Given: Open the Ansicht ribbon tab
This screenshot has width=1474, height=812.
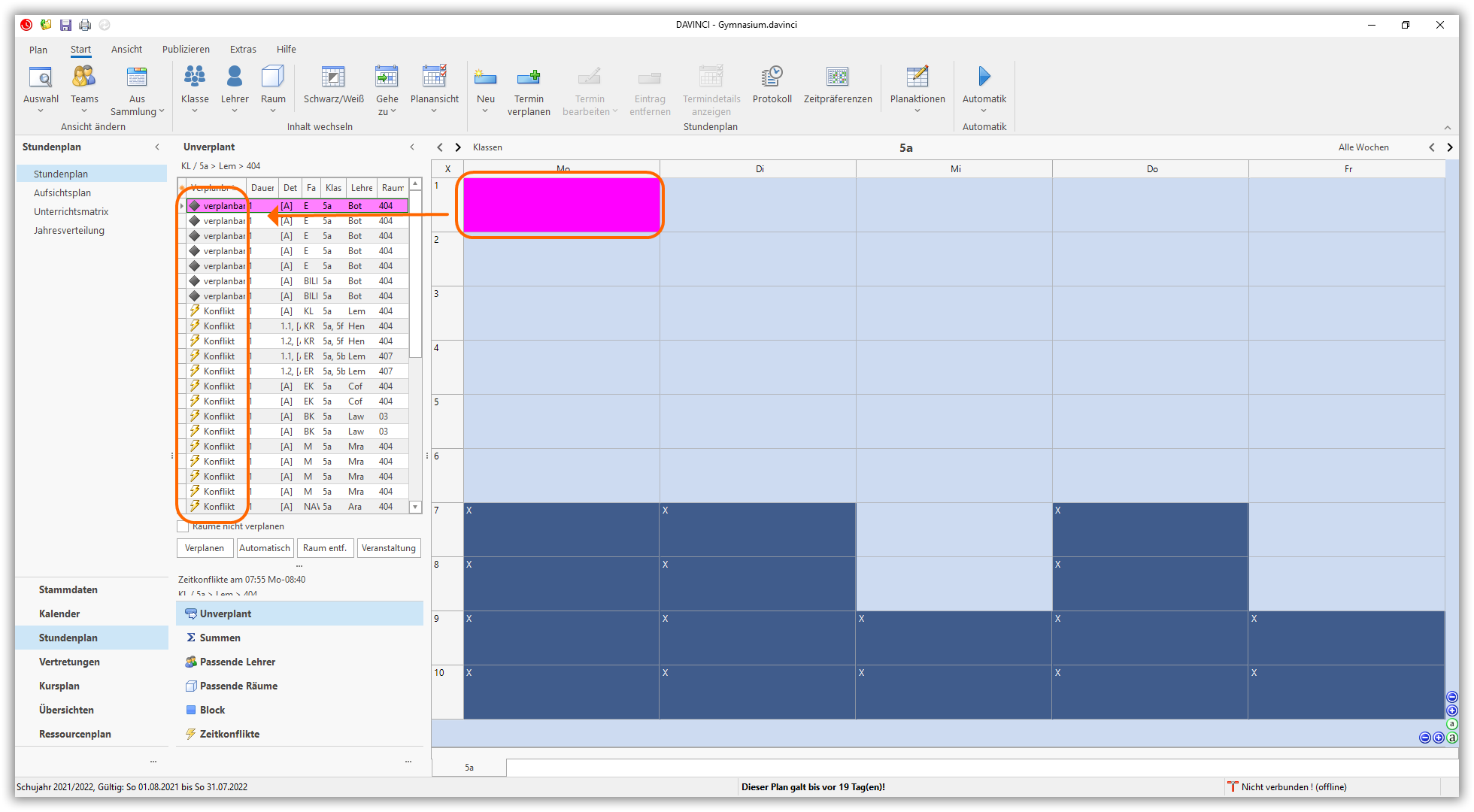Looking at the screenshot, I should [x=126, y=49].
